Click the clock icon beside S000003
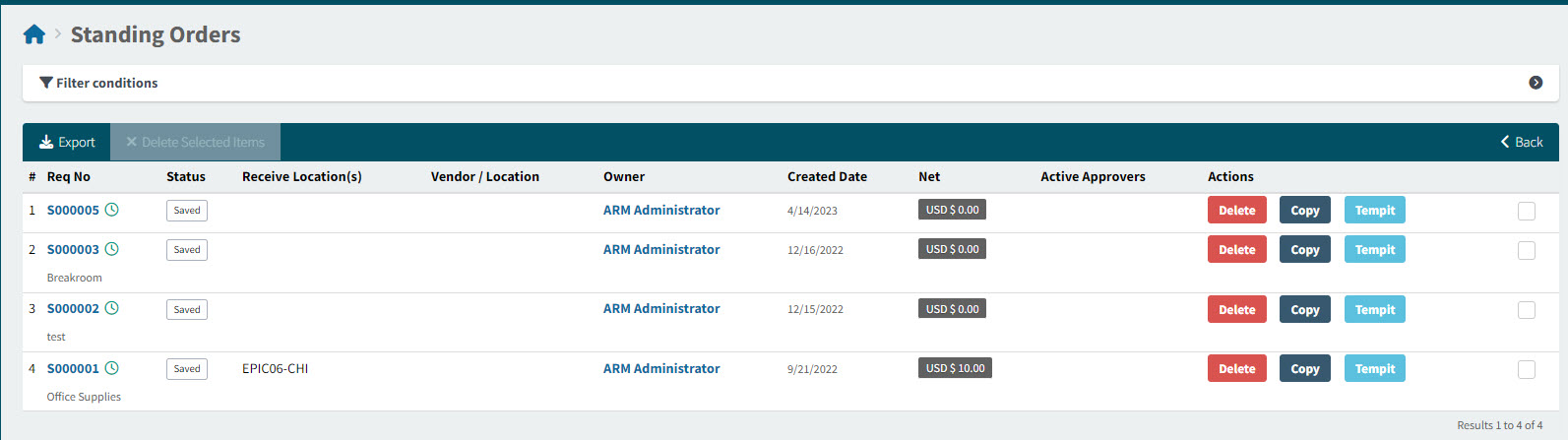The image size is (1568, 440). [112, 249]
